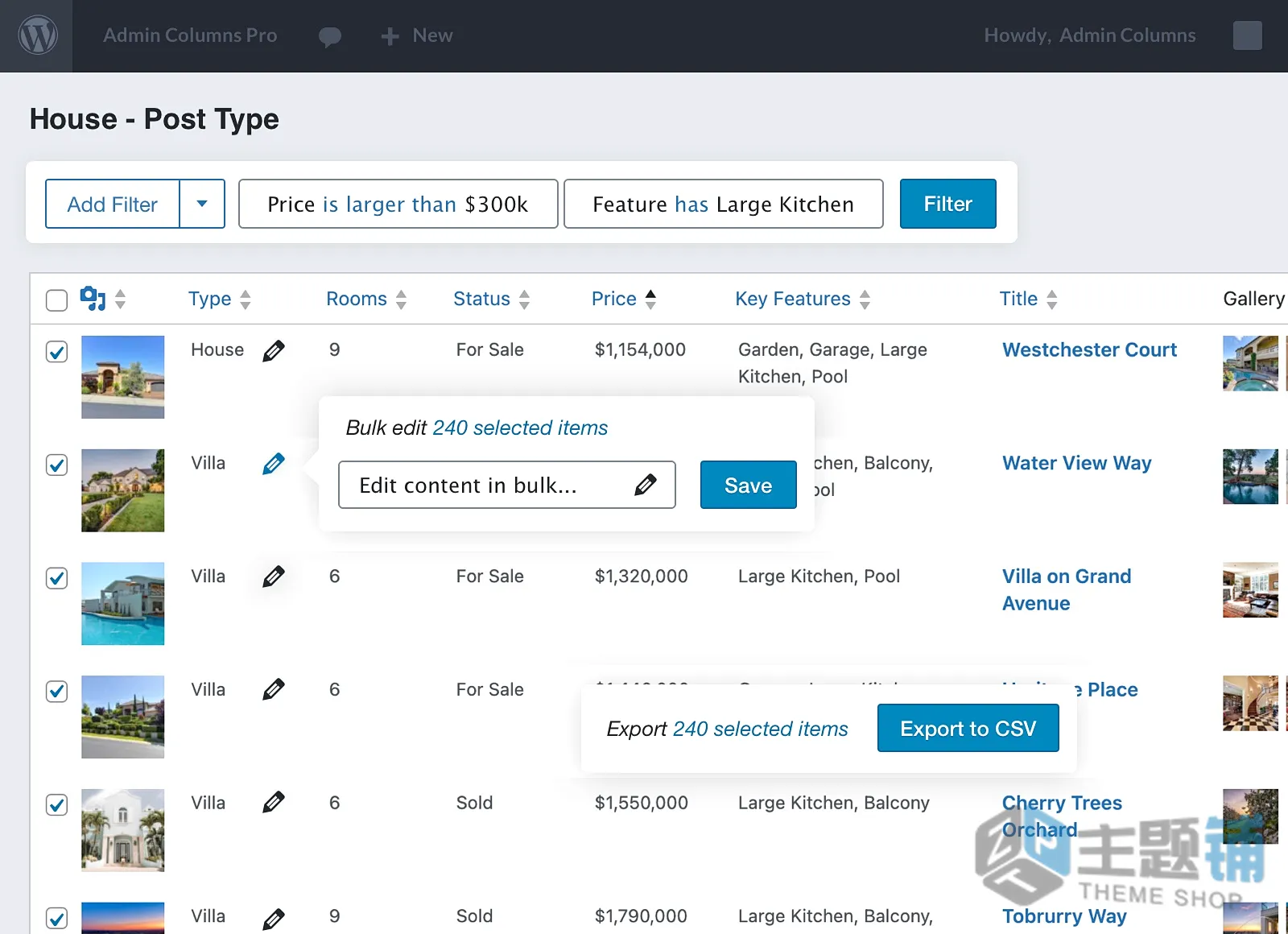Open the New menu in admin bar
Screen dimensions: 1288x934
click(417, 35)
